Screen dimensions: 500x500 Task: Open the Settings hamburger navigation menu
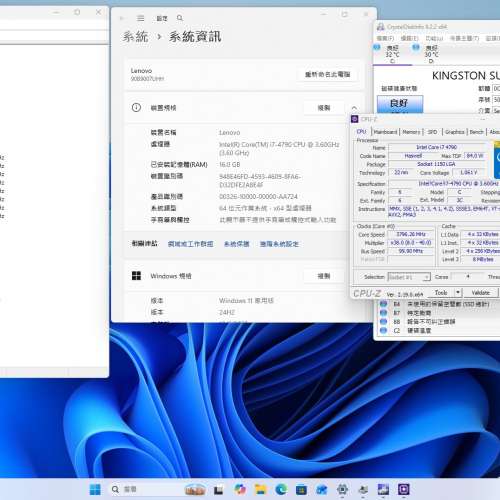coord(141,18)
